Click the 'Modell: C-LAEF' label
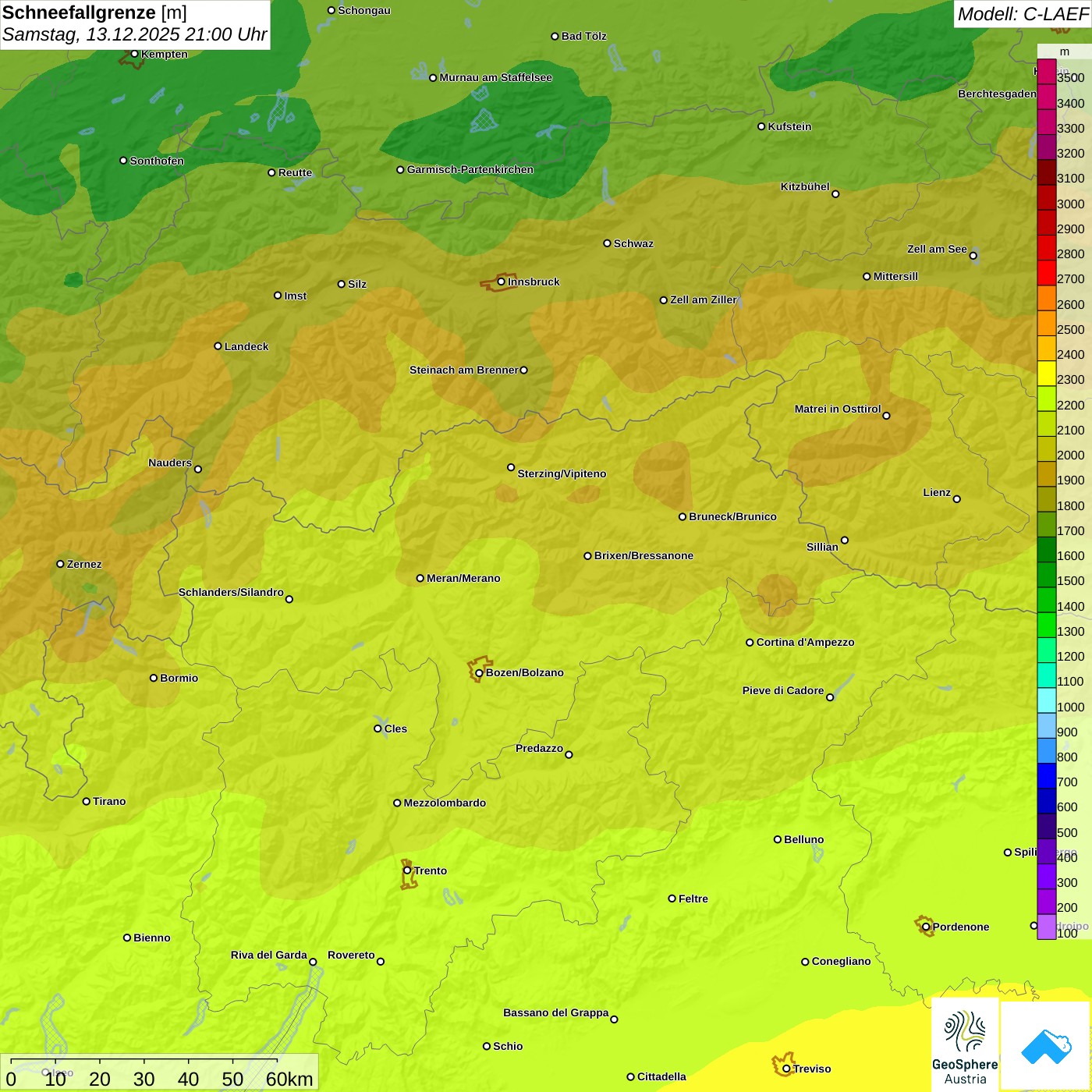 click(x=1023, y=14)
